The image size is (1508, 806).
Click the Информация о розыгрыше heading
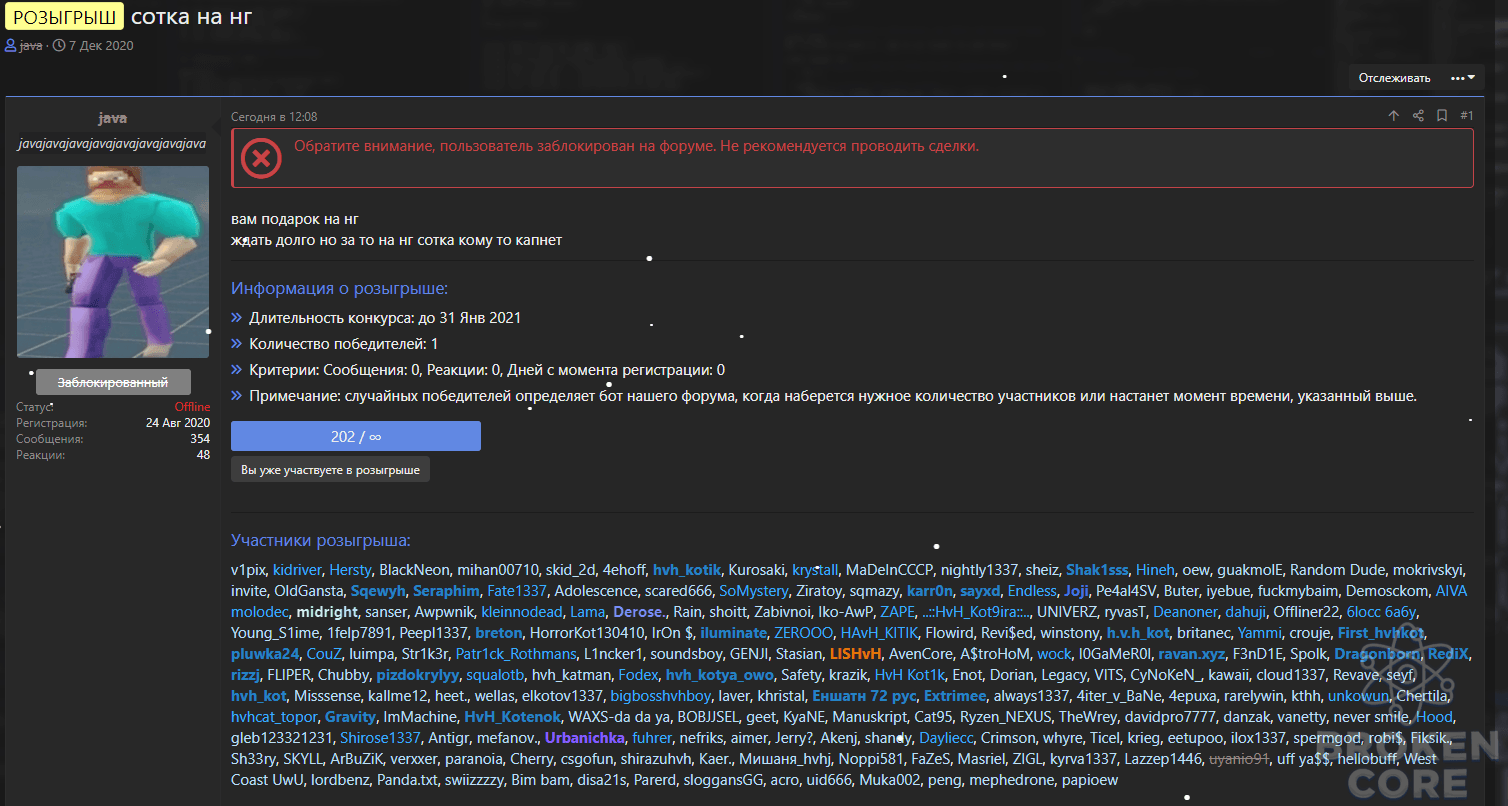click(x=340, y=289)
